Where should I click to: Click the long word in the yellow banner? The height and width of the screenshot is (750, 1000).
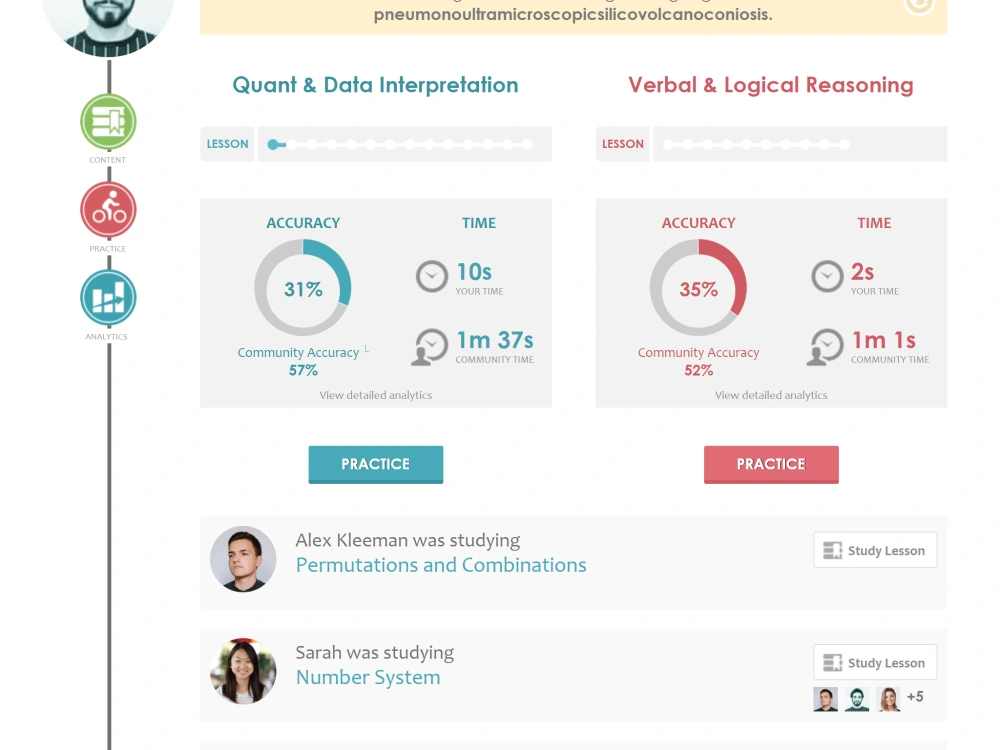573,15
